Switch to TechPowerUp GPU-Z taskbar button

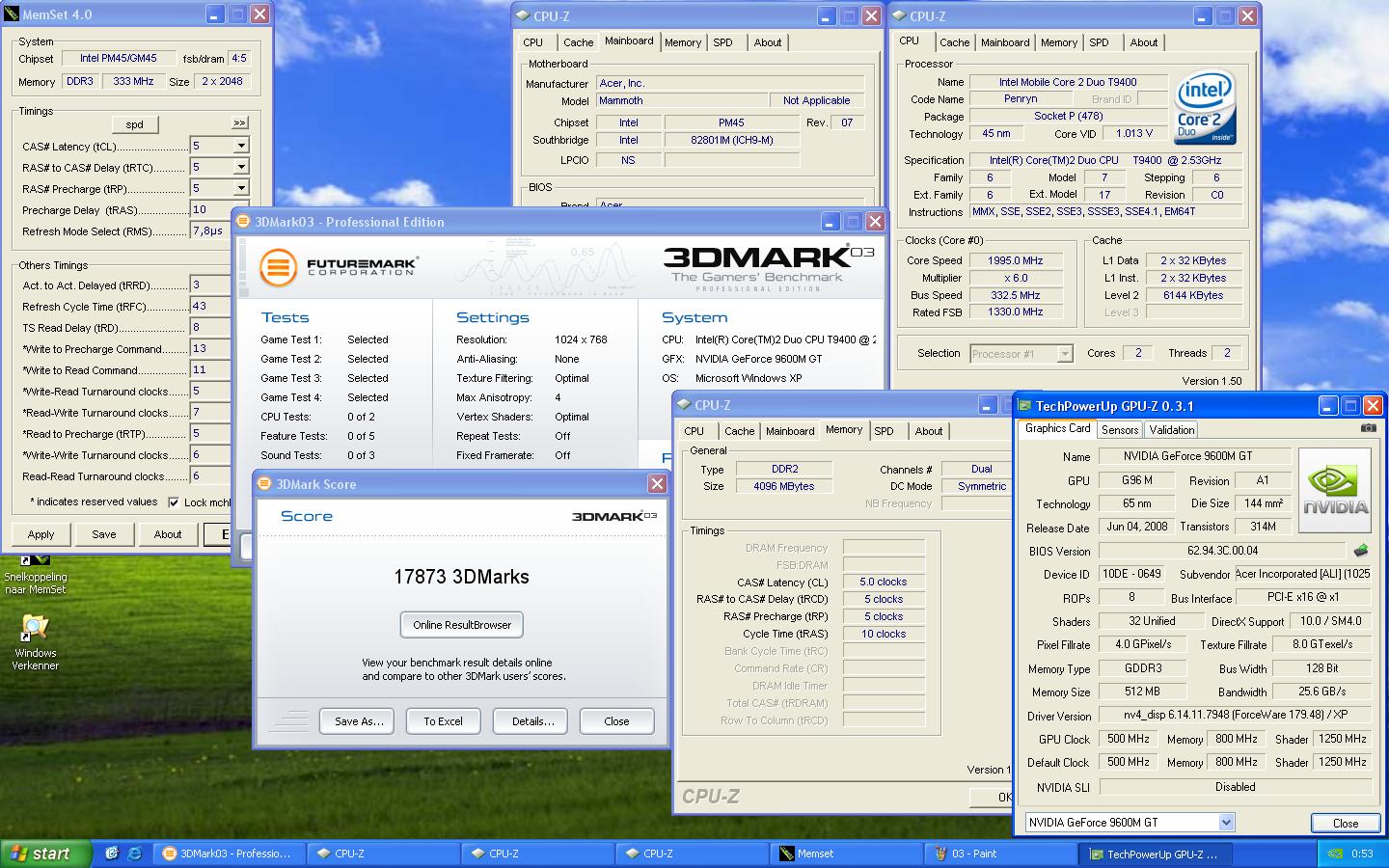[x=1155, y=854]
